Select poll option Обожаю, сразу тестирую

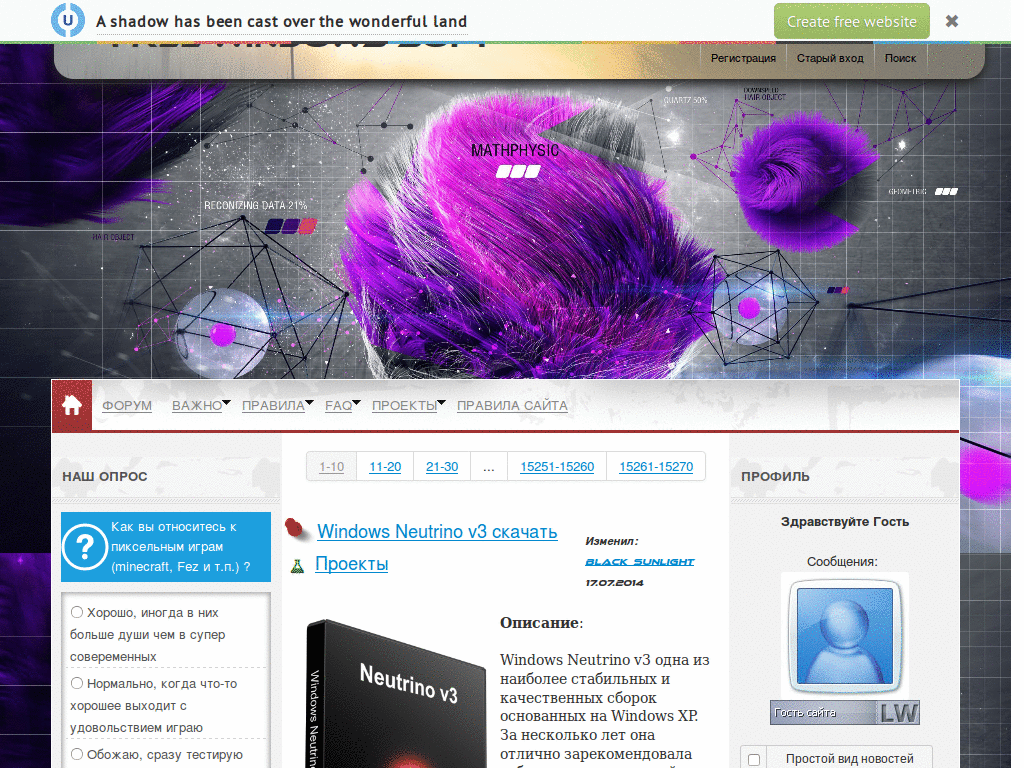click(77, 754)
